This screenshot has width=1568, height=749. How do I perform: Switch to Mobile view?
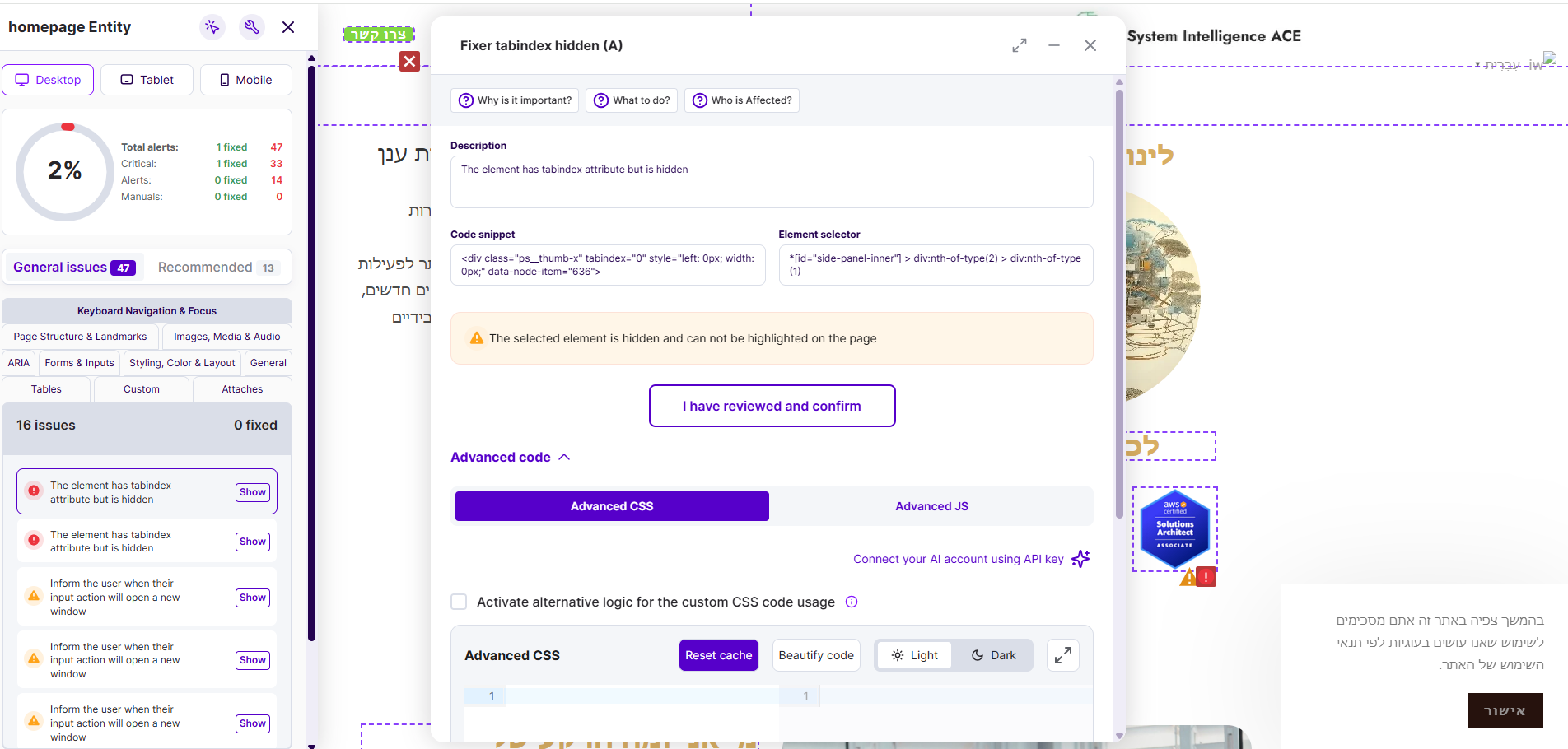click(x=245, y=80)
